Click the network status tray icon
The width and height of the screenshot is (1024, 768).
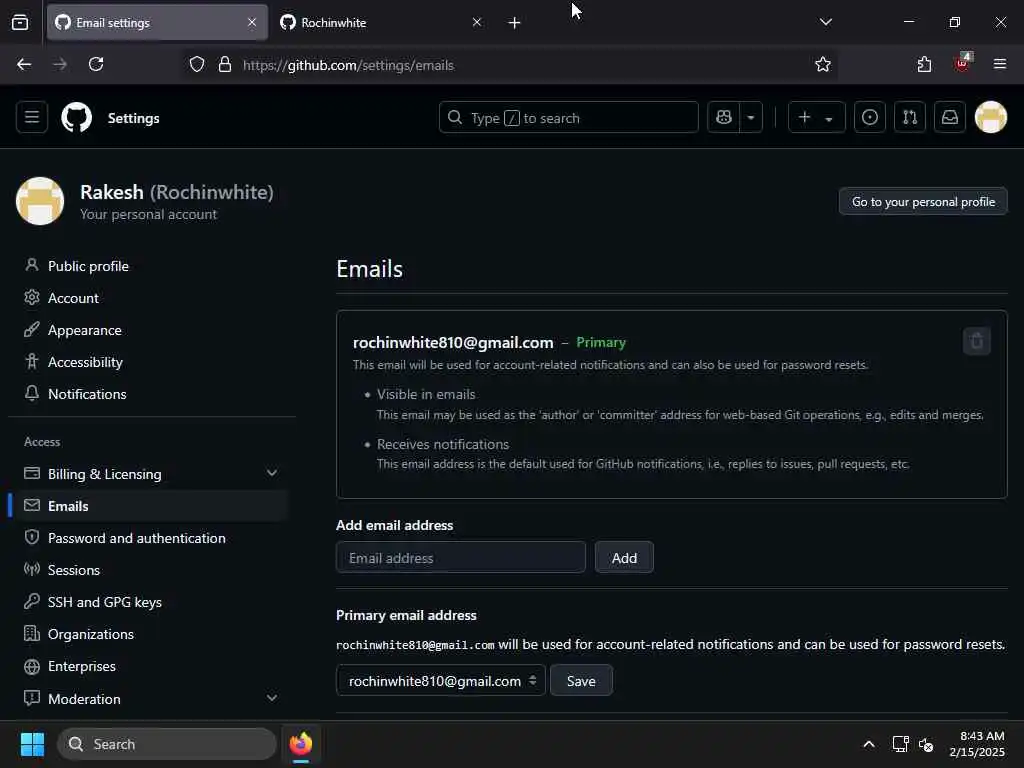coord(900,744)
